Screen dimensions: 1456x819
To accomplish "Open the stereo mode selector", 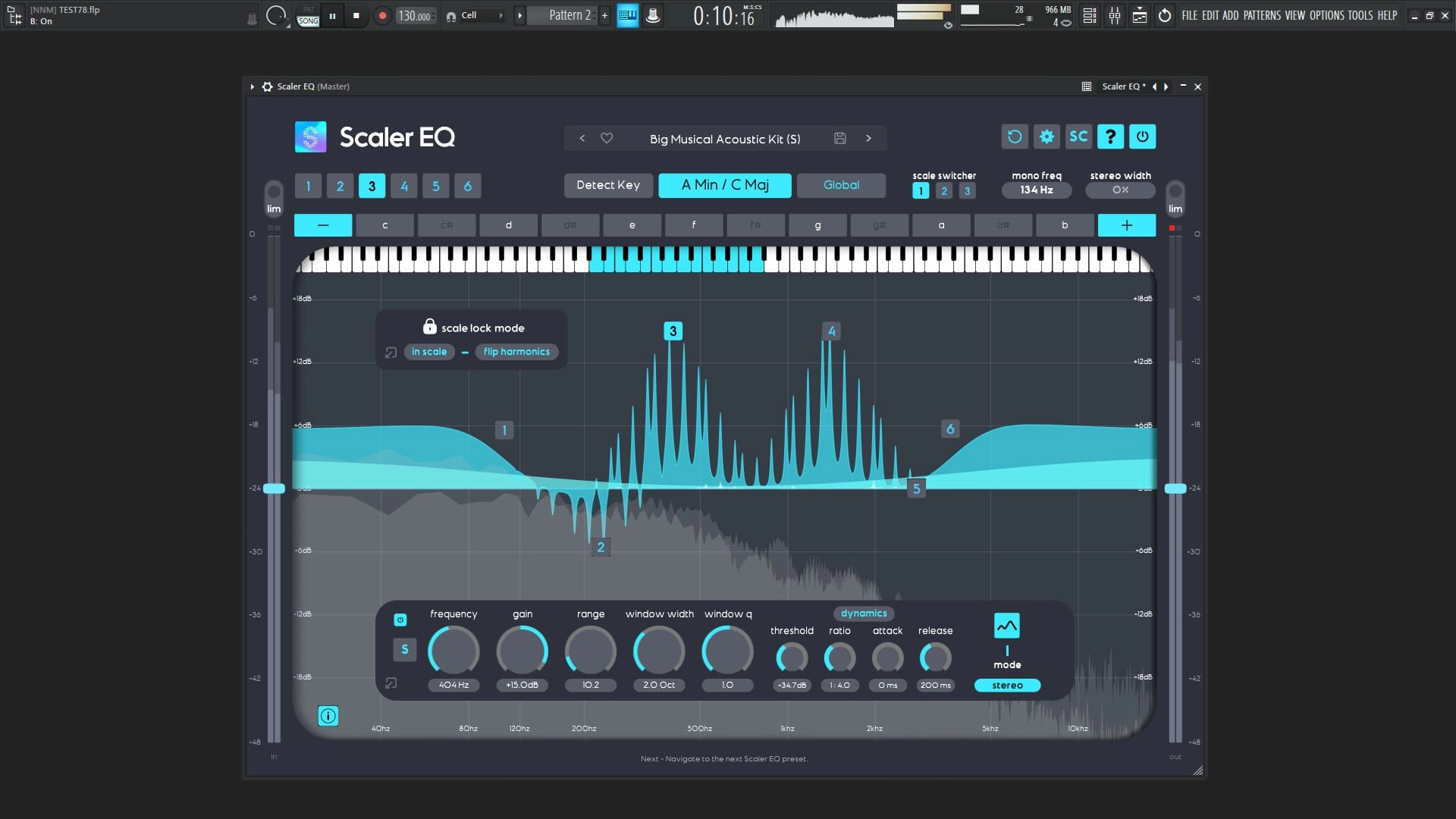I will click(x=1007, y=686).
